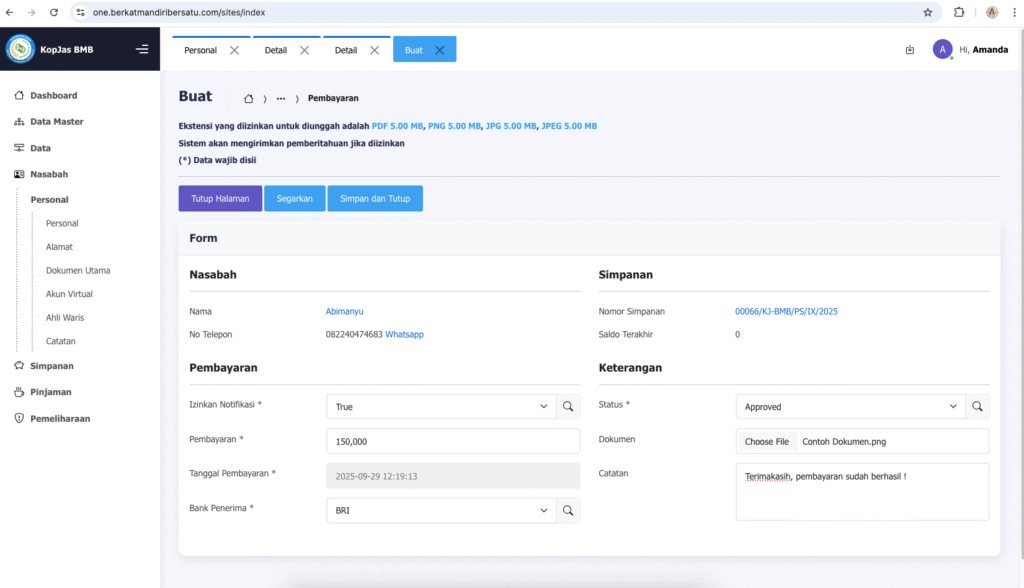Close the active Buat tab
The height and width of the screenshot is (588, 1024).
439,50
